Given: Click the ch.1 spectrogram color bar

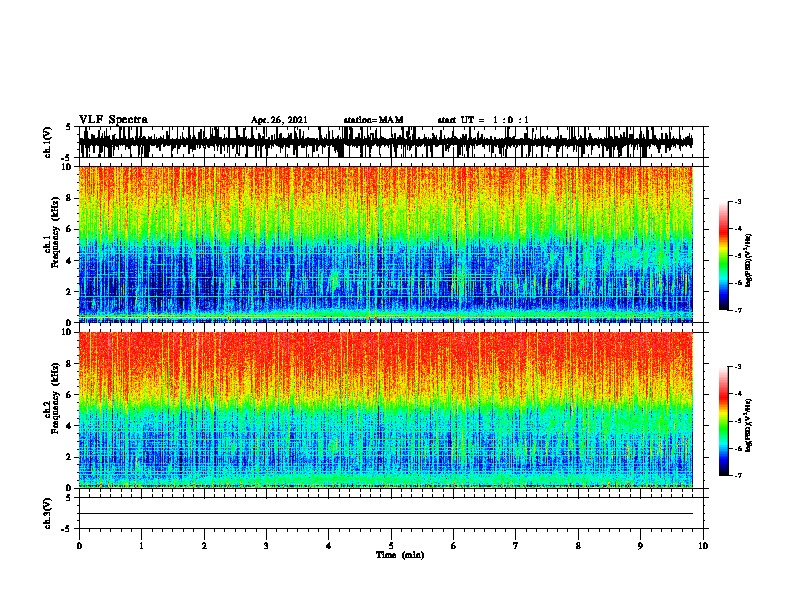Looking at the screenshot, I should (x=724, y=256).
